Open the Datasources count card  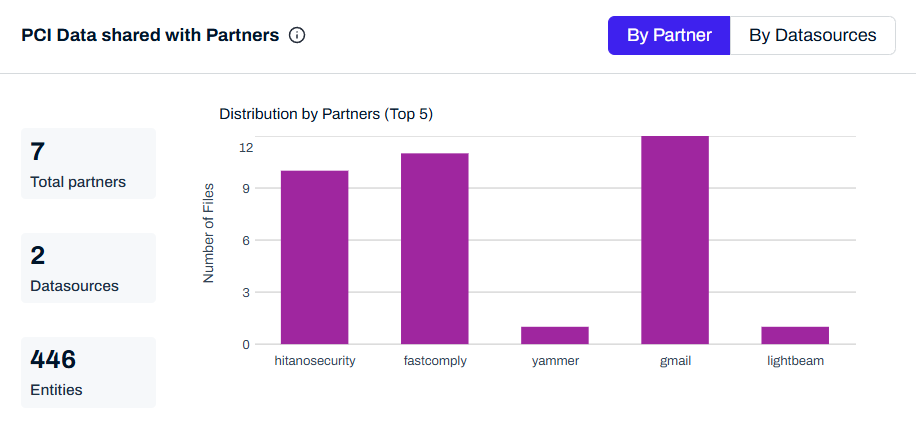tap(88, 268)
